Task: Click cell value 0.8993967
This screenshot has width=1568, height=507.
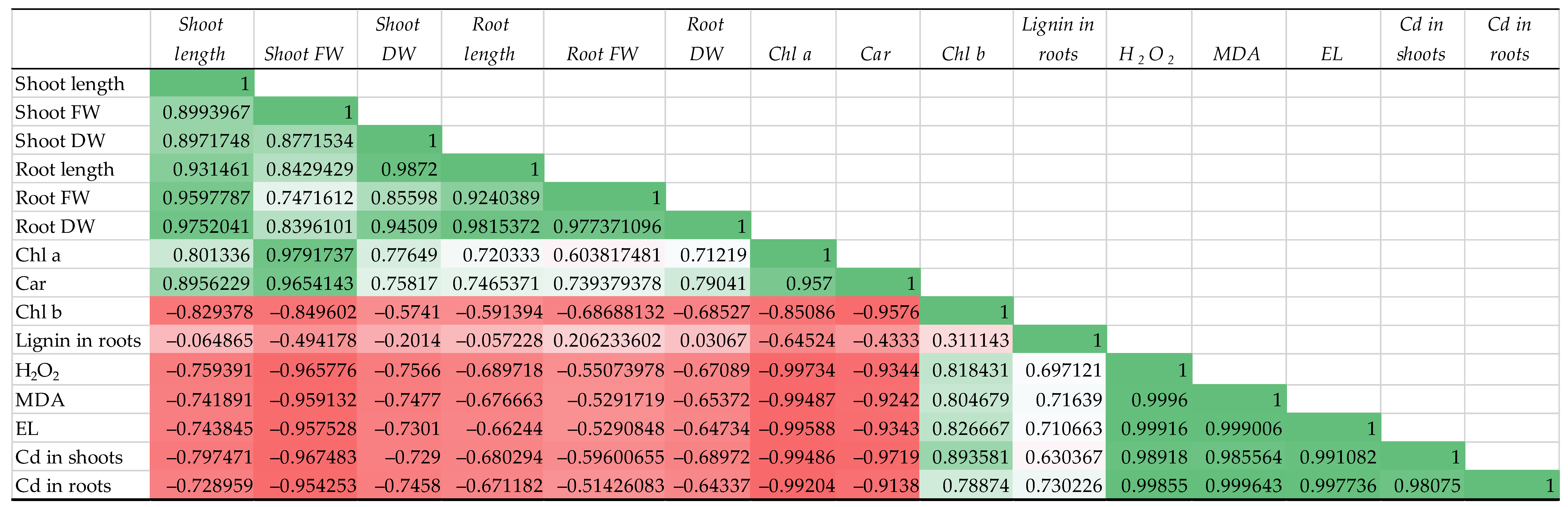Action: click(x=206, y=112)
